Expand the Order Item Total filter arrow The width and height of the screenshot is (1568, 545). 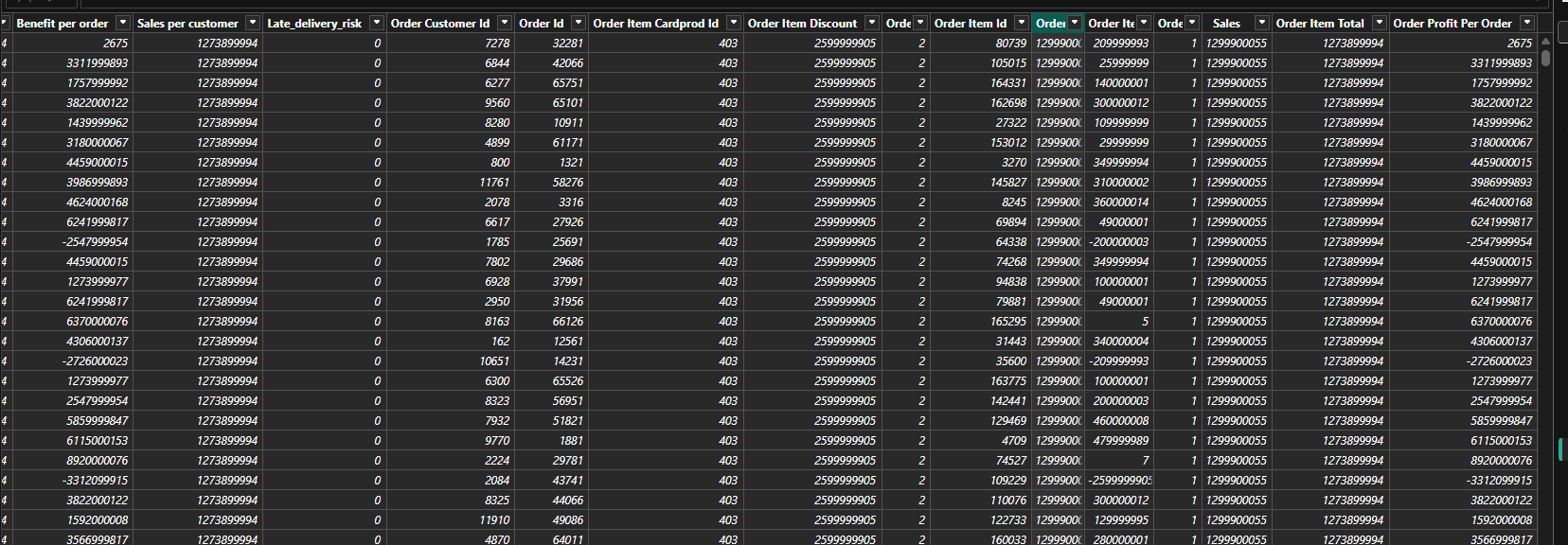pos(1379,23)
